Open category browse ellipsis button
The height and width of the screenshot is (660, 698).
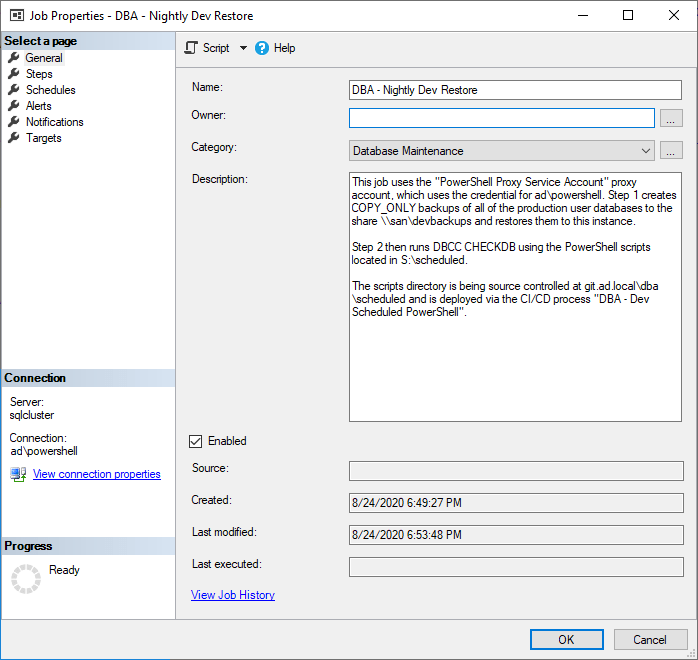pos(671,150)
